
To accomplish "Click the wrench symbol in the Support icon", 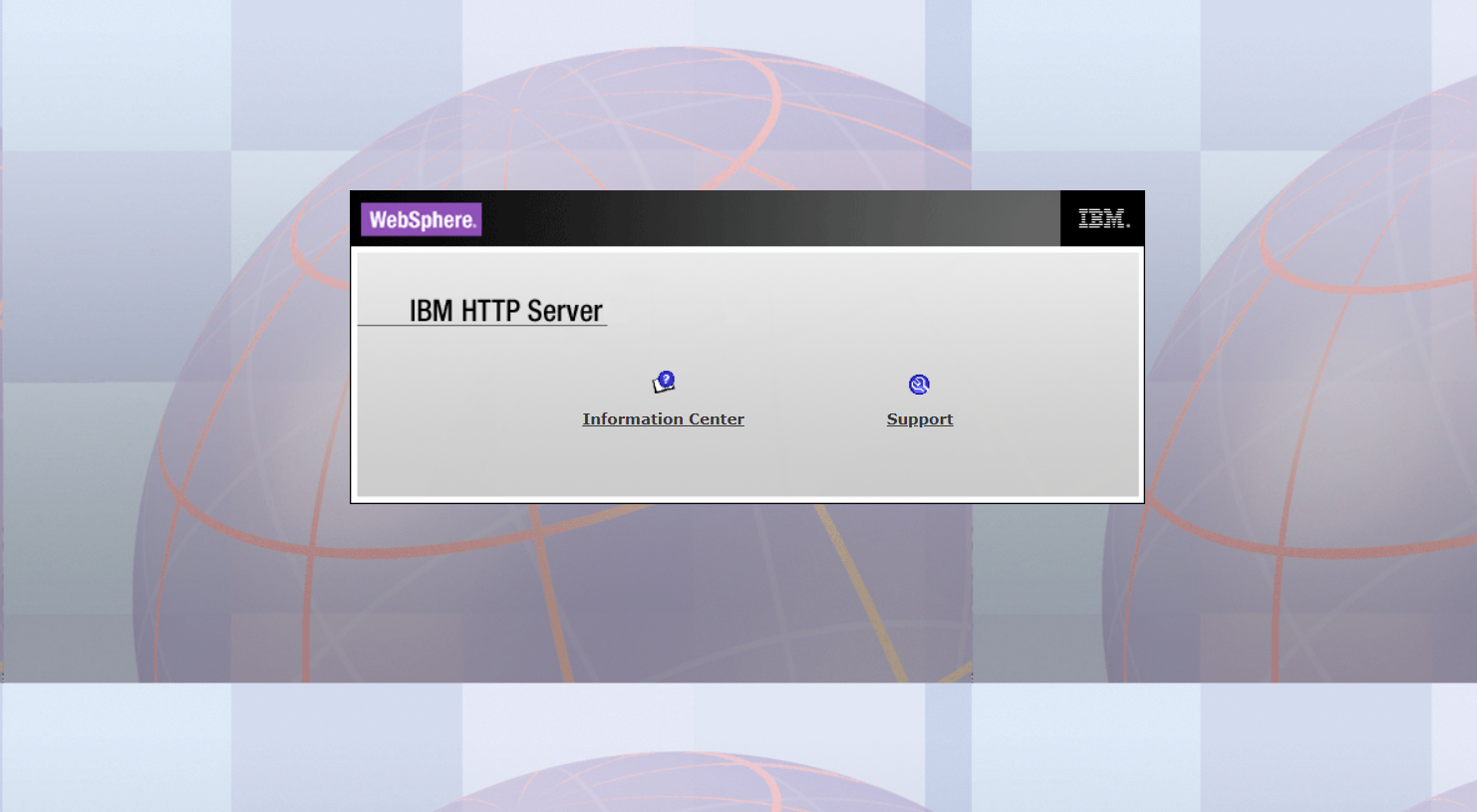I will 918,384.
